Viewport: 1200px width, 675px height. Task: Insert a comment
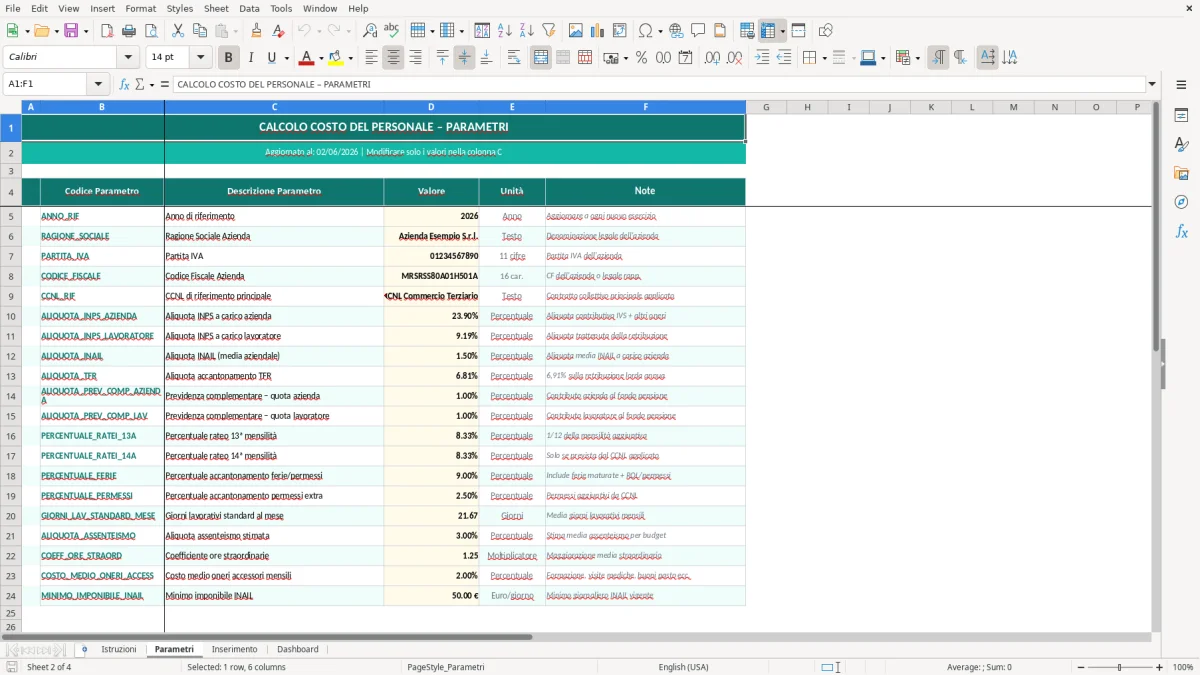[x=699, y=31]
